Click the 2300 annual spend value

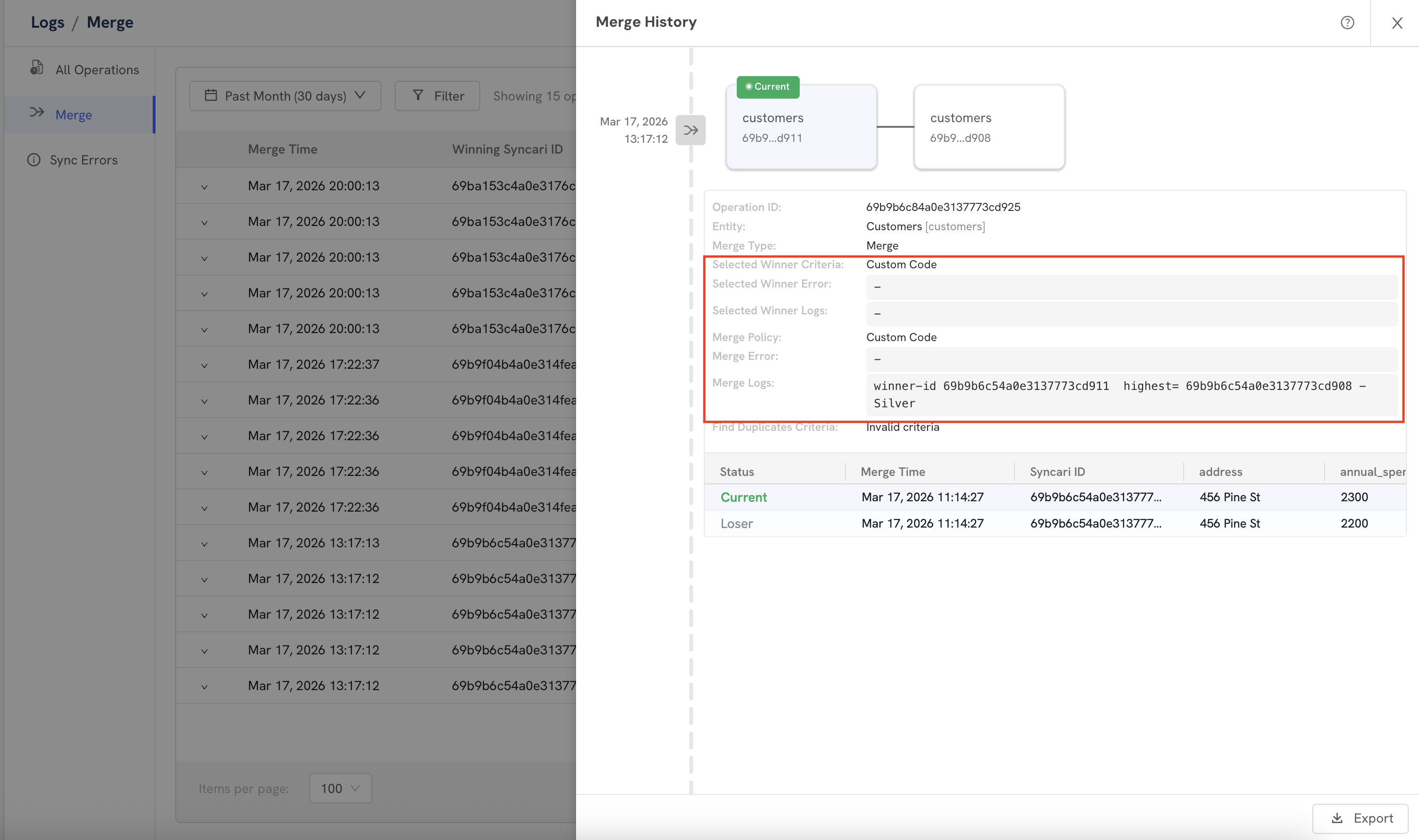[1354, 497]
